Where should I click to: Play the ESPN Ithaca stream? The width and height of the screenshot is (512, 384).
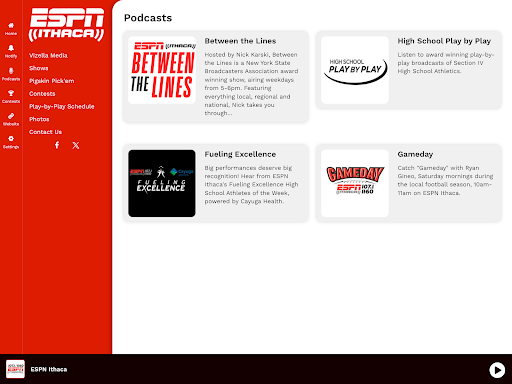(x=497, y=370)
